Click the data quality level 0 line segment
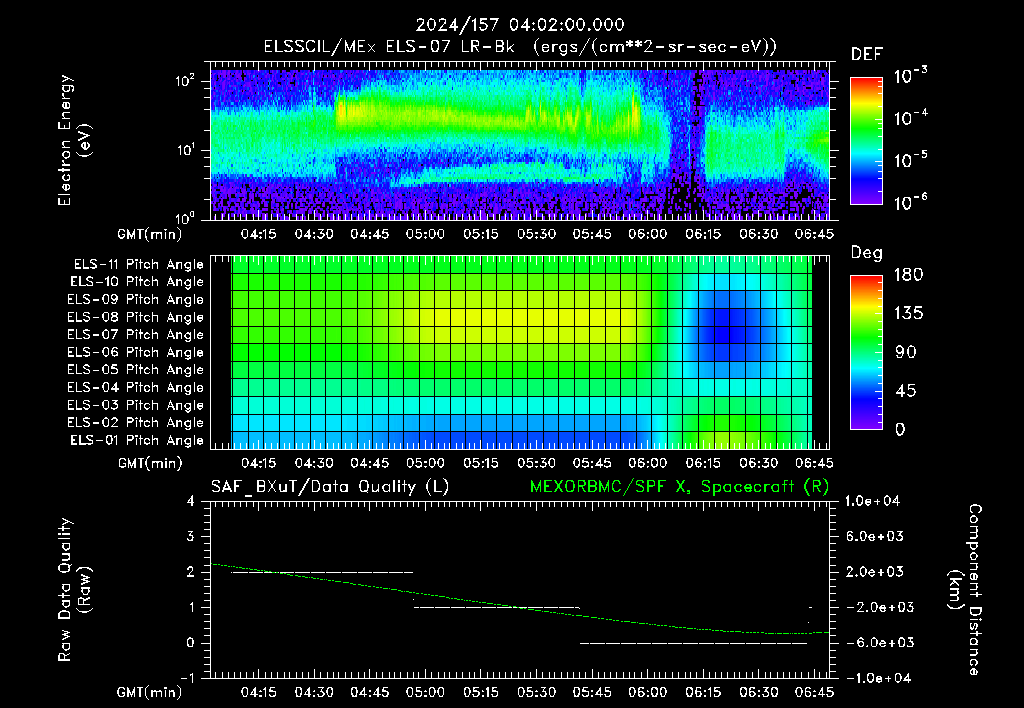 (694, 643)
